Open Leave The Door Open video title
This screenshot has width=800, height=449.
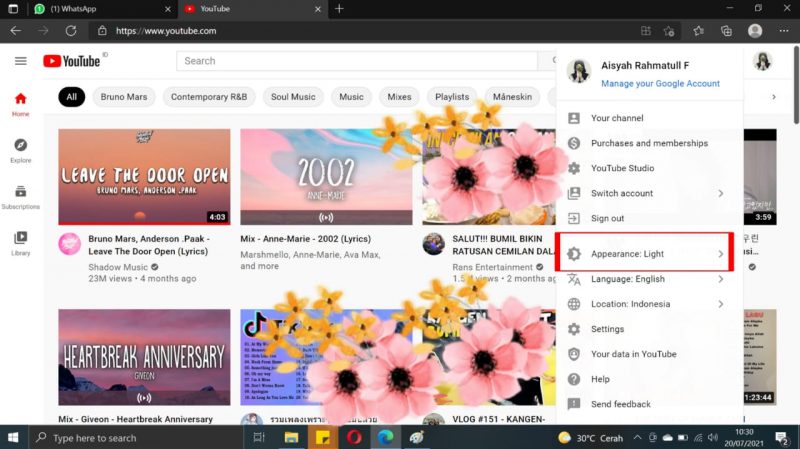149,245
